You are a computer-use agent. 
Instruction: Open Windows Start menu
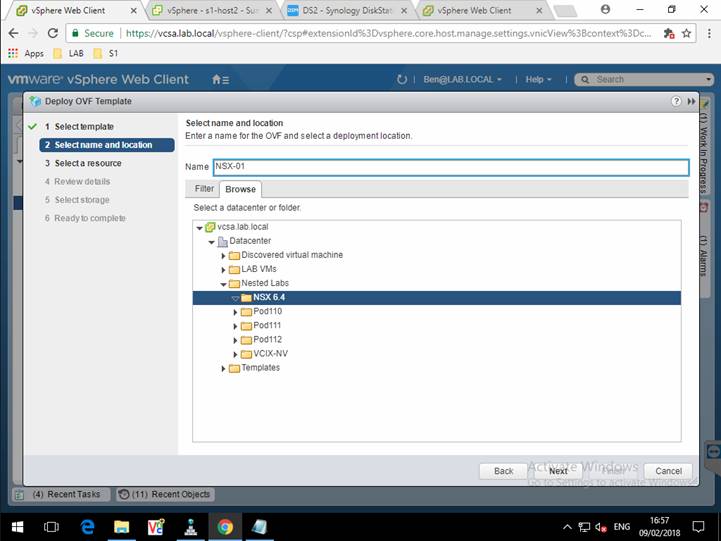[17, 527]
